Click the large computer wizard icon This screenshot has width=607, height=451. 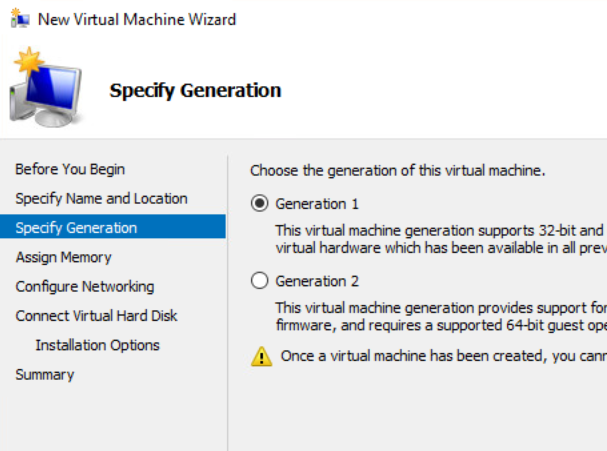pos(45,88)
